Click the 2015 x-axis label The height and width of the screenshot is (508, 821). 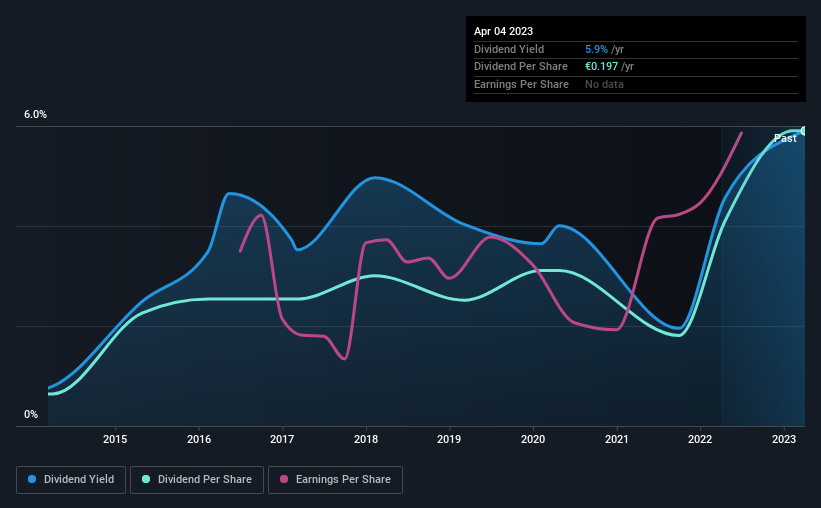click(x=115, y=439)
